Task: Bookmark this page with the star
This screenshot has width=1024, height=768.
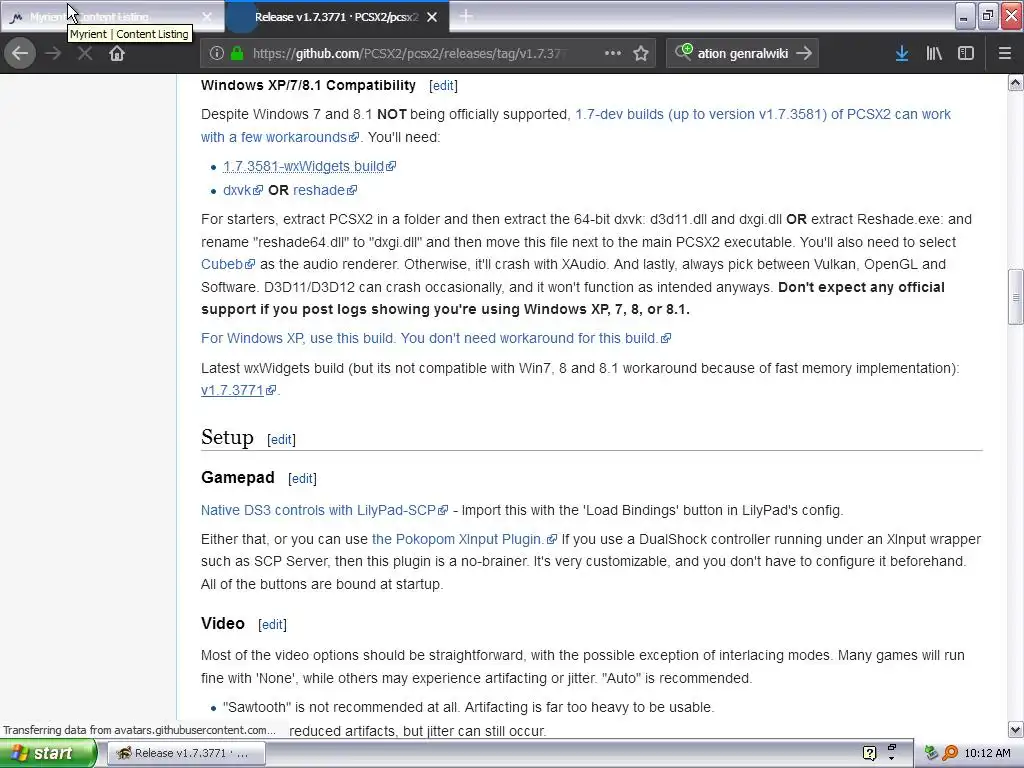Action: [641, 54]
